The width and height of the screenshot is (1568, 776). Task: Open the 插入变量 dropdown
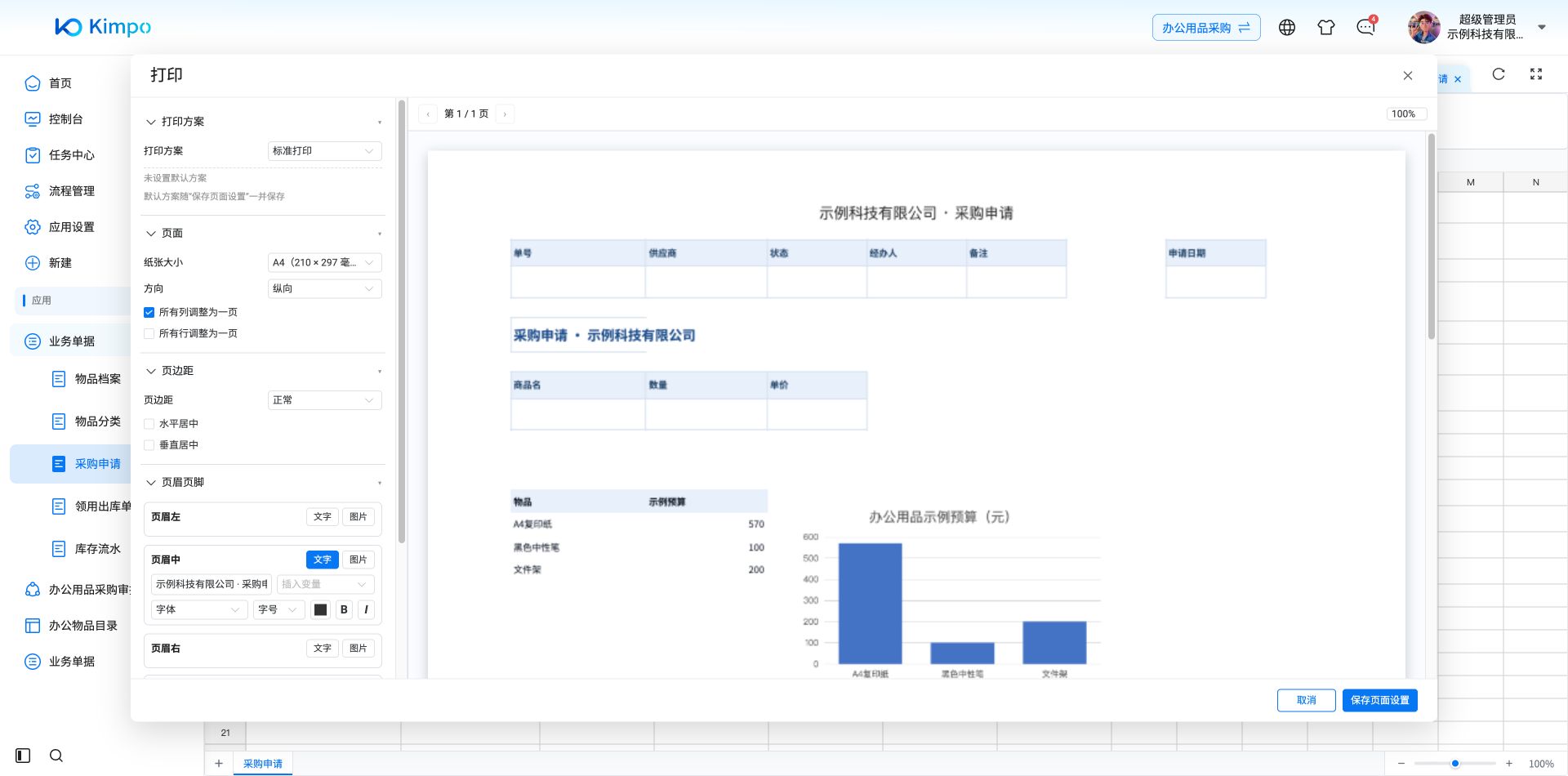point(325,584)
